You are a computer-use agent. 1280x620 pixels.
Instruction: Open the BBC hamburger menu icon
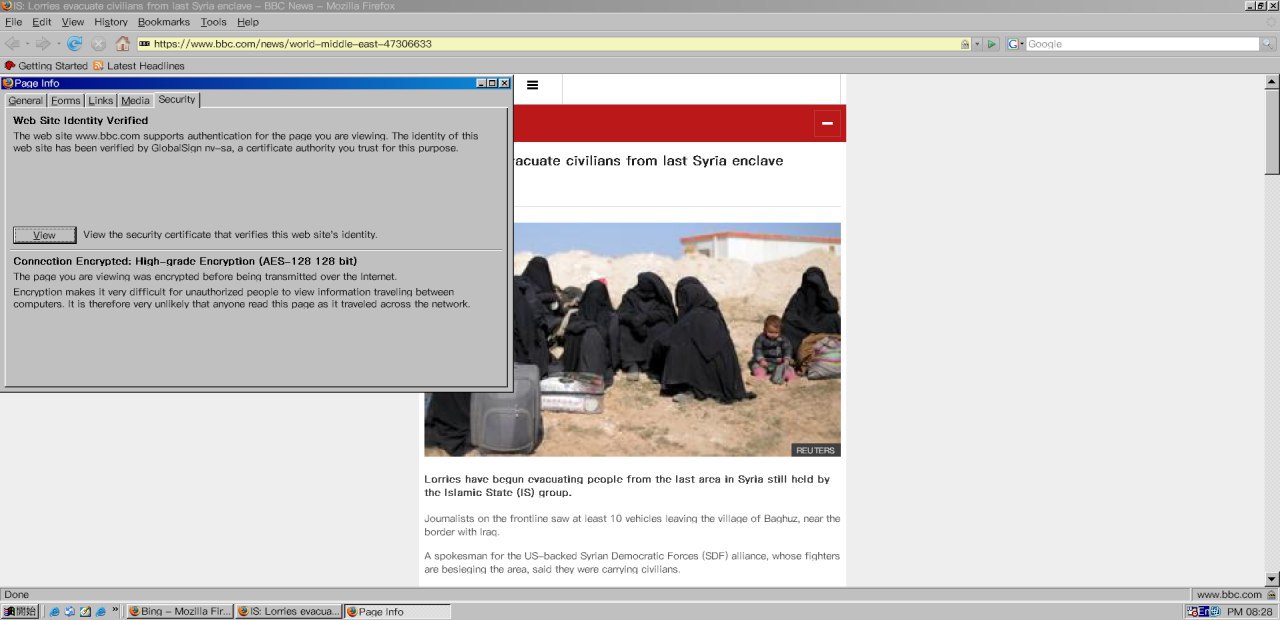click(x=532, y=85)
